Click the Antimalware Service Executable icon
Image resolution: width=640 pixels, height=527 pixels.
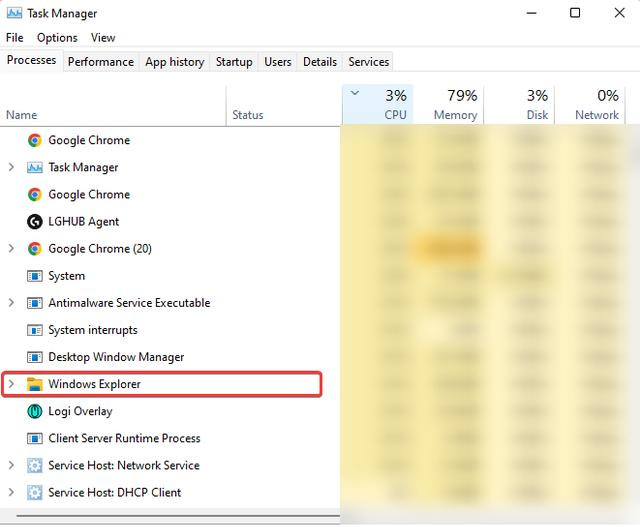coord(35,303)
